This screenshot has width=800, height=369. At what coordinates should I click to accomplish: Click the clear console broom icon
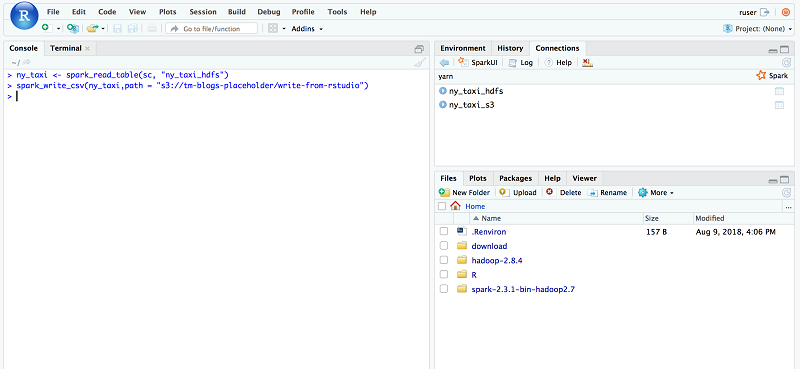(x=419, y=62)
